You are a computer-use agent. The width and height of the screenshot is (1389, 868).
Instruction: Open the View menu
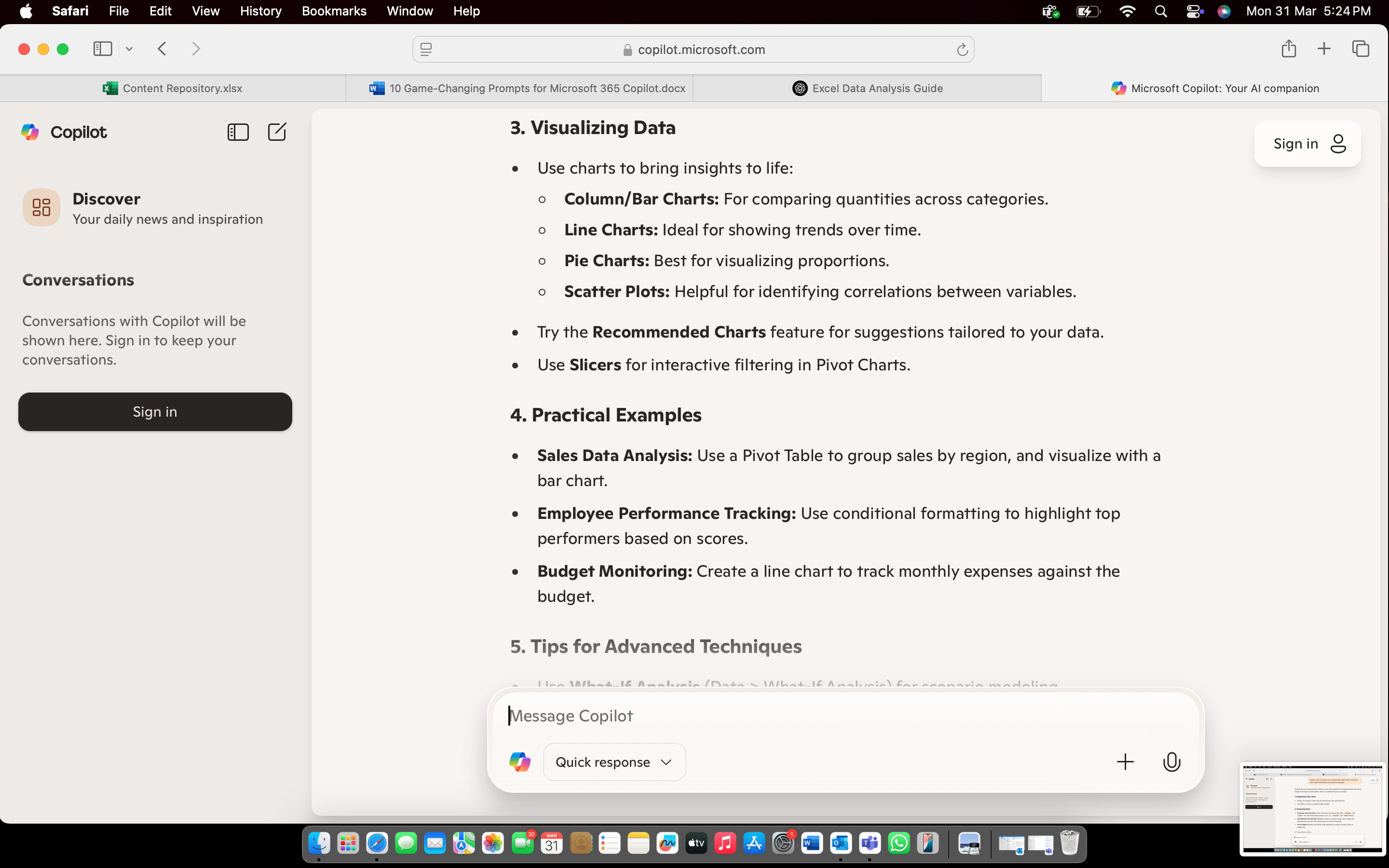coord(205,12)
